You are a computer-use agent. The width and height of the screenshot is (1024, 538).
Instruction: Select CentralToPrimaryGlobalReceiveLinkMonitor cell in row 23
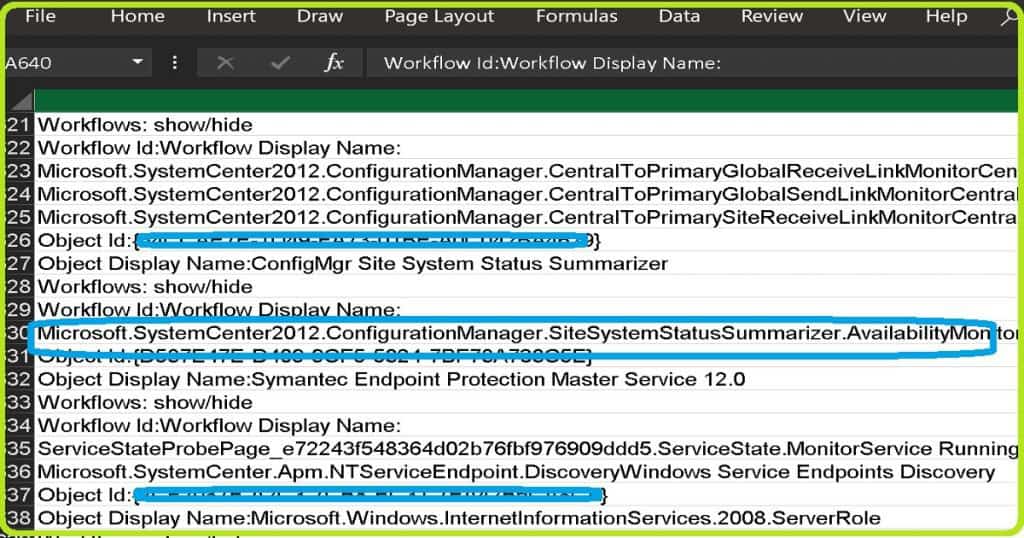click(526, 171)
